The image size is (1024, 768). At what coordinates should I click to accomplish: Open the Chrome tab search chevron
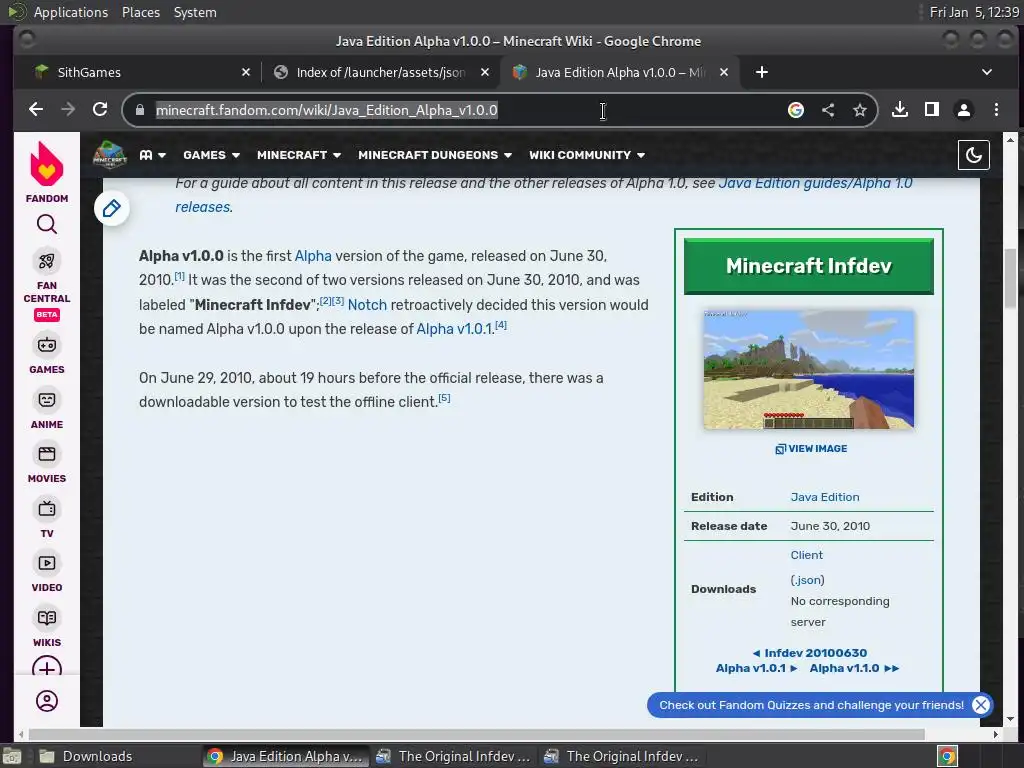[x=987, y=72]
